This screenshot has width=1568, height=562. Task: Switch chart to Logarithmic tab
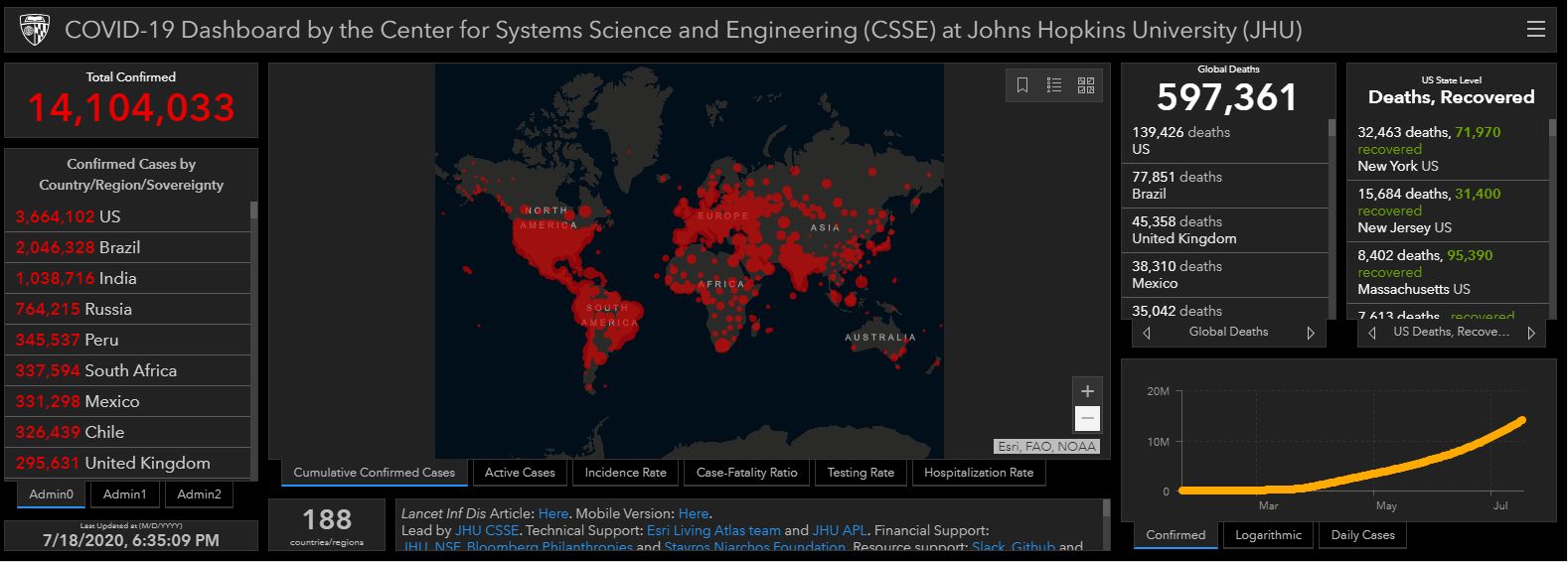click(1268, 534)
